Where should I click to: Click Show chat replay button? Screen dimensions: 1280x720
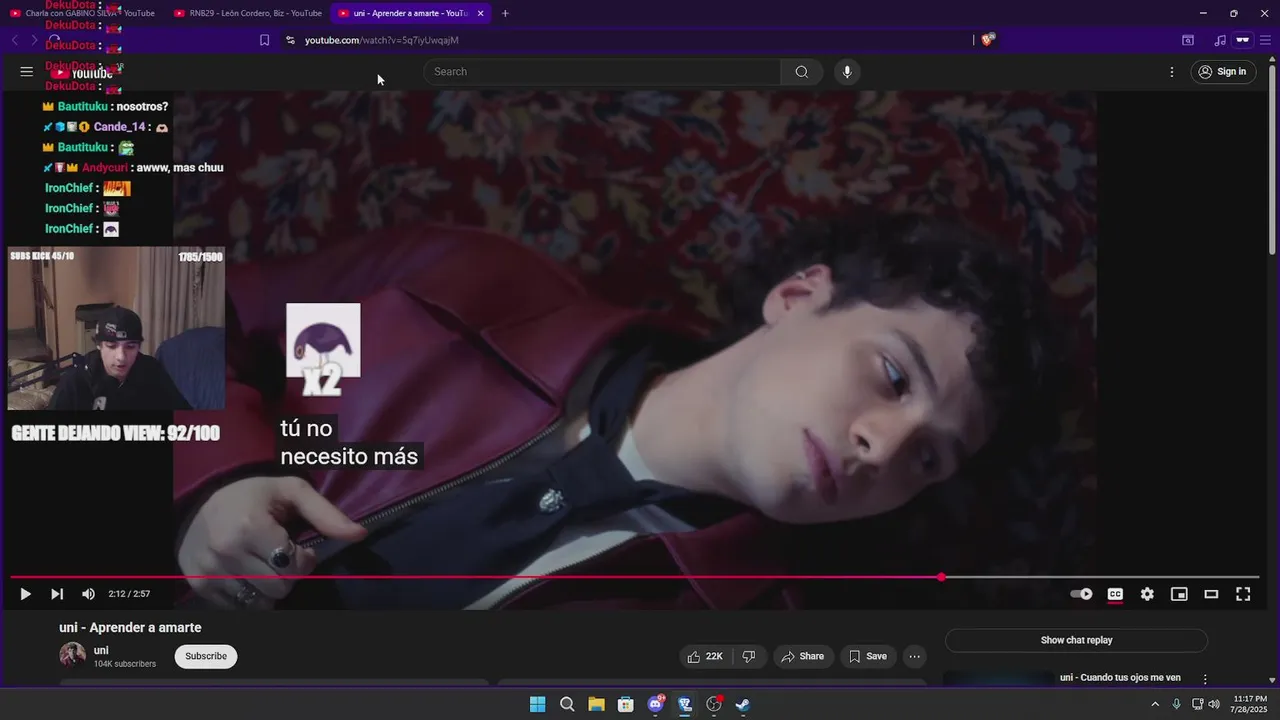click(x=1076, y=640)
